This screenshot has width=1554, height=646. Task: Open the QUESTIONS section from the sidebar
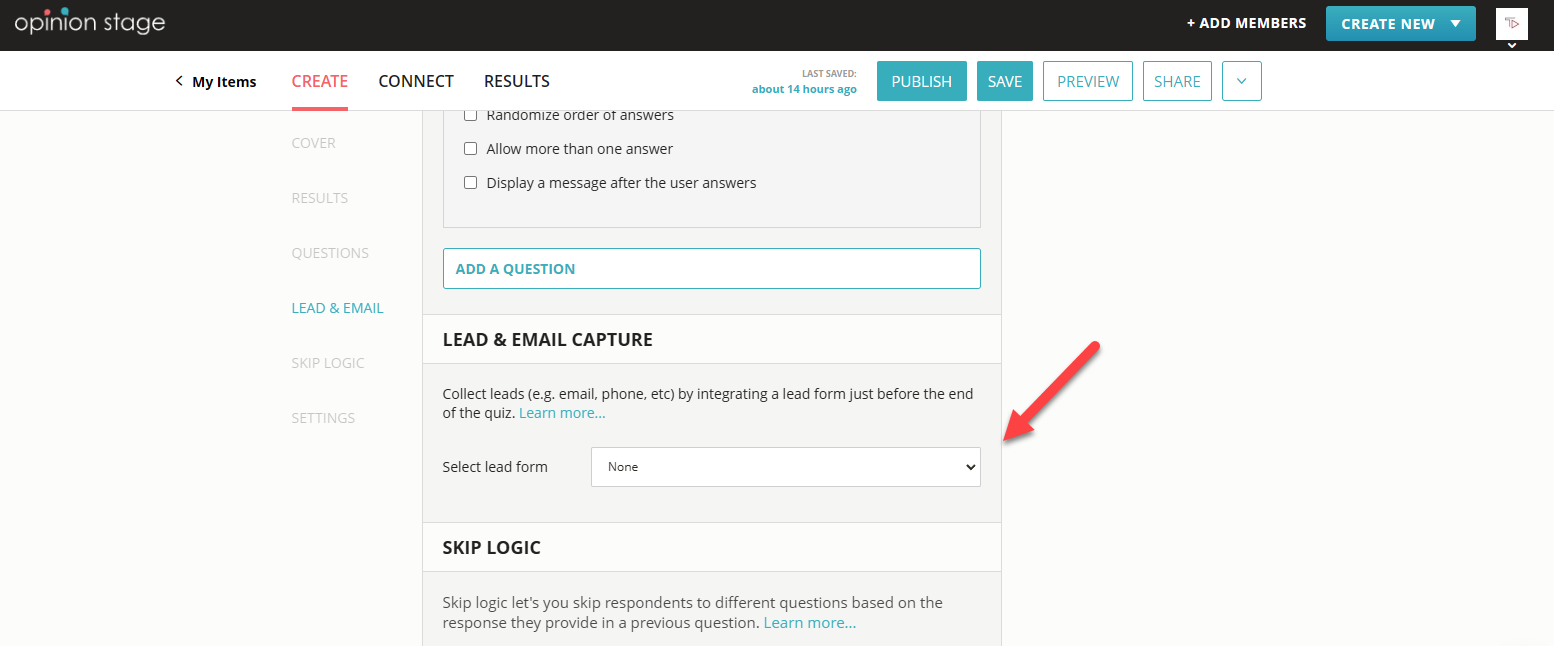(330, 252)
